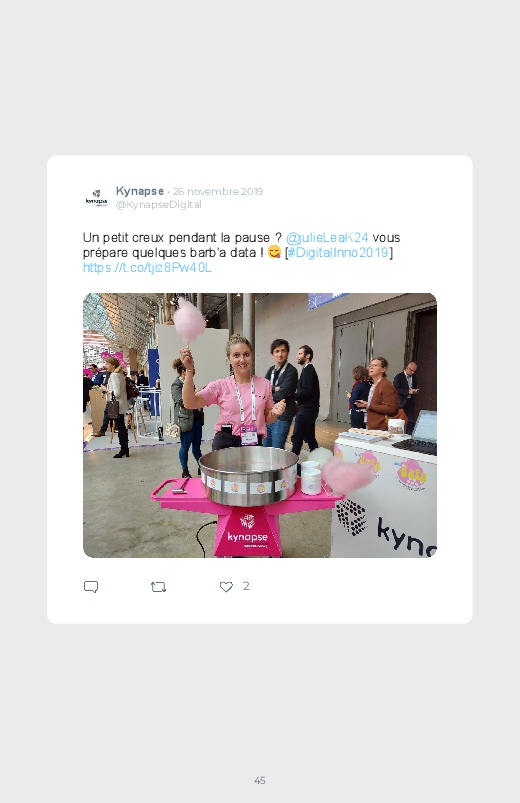Like the tweet with heart icon
Image resolution: width=520 pixels, height=803 pixels.
[x=226, y=587]
